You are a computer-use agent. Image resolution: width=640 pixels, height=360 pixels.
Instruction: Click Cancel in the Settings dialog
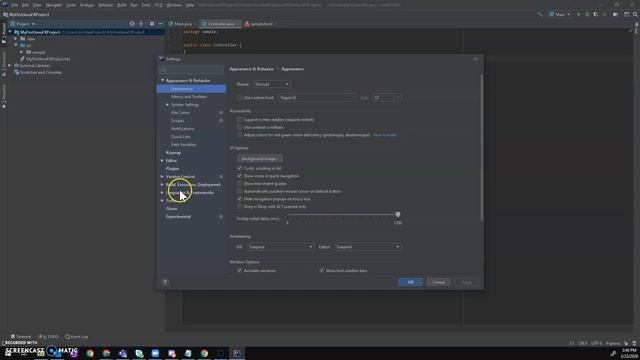(438, 282)
